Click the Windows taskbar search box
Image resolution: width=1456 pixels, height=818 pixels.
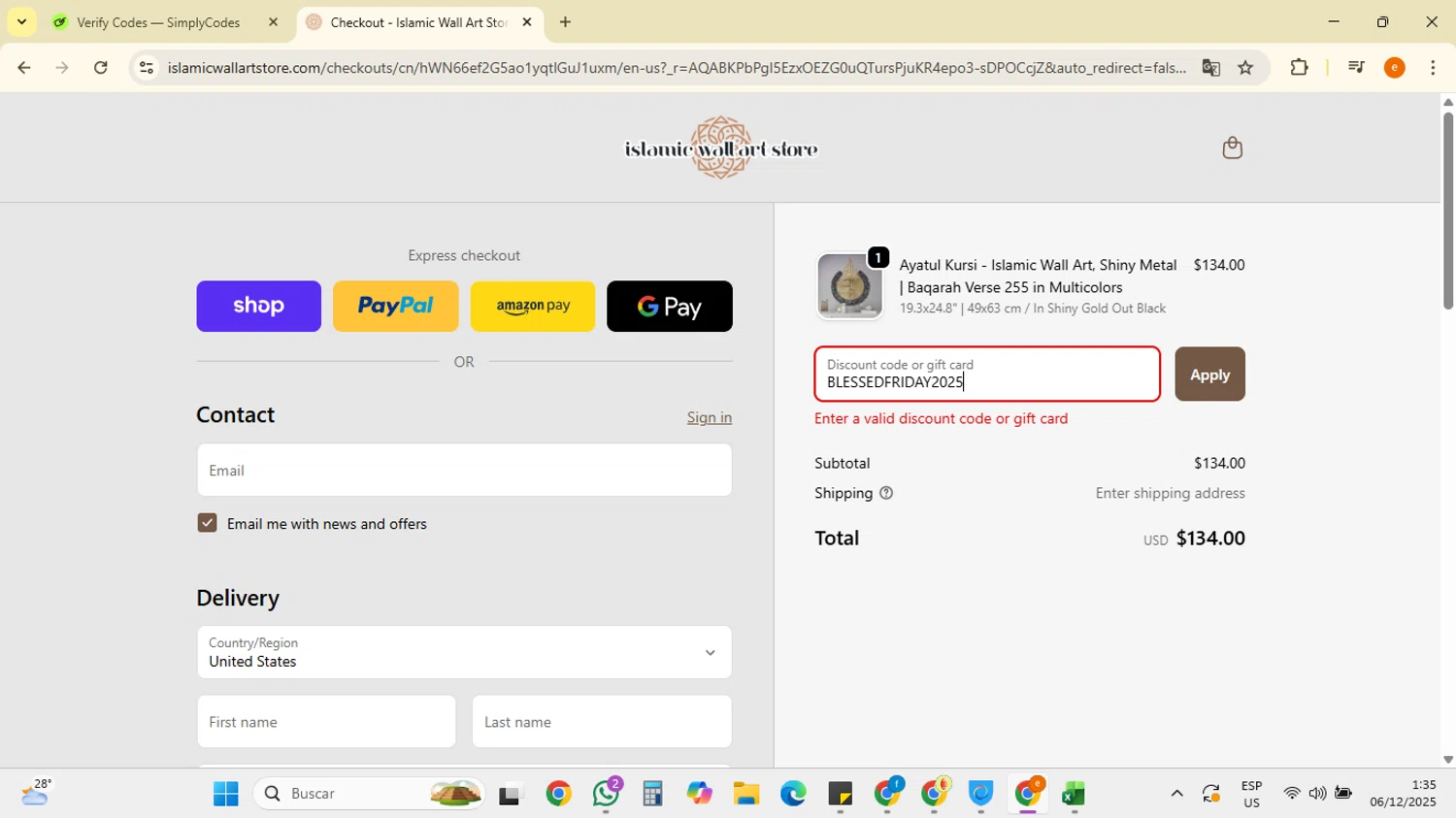click(x=371, y=794)
